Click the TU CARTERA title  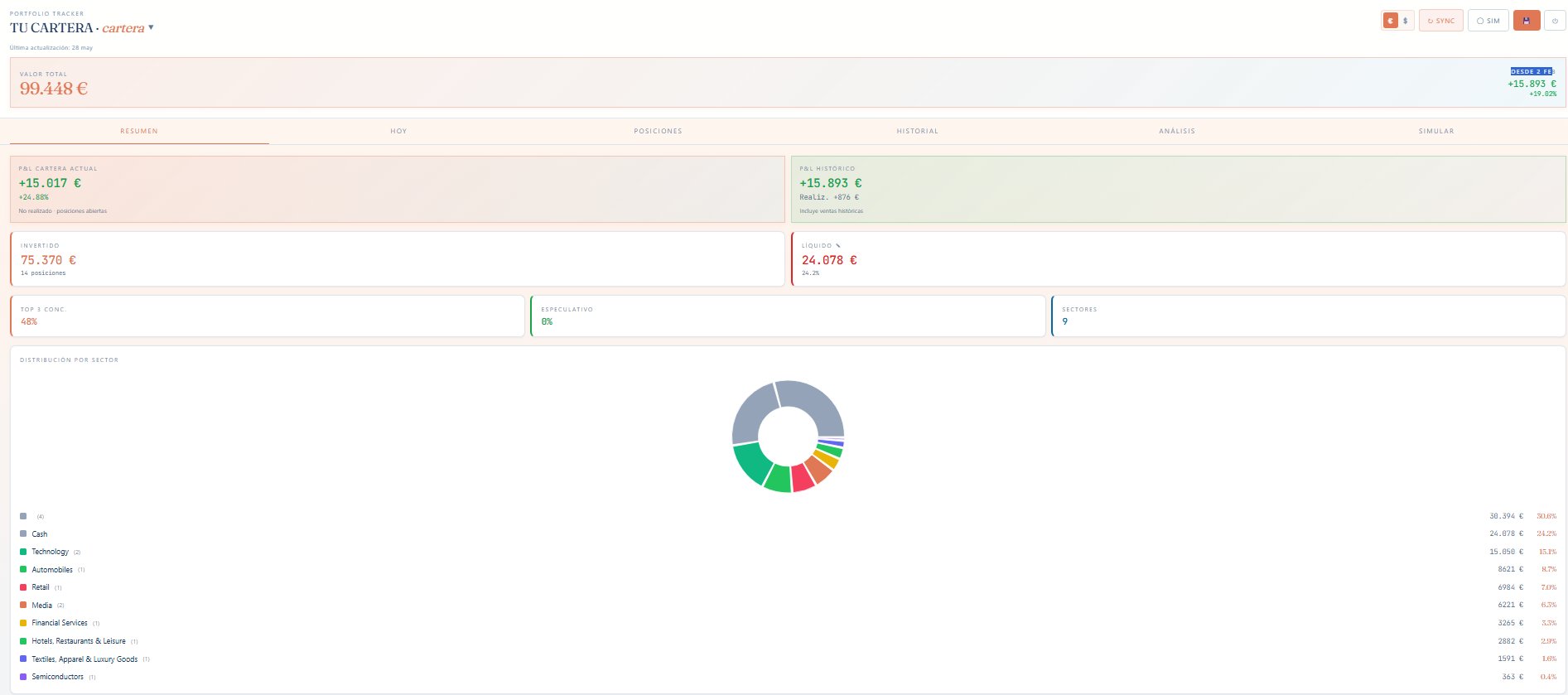(51, 28)
